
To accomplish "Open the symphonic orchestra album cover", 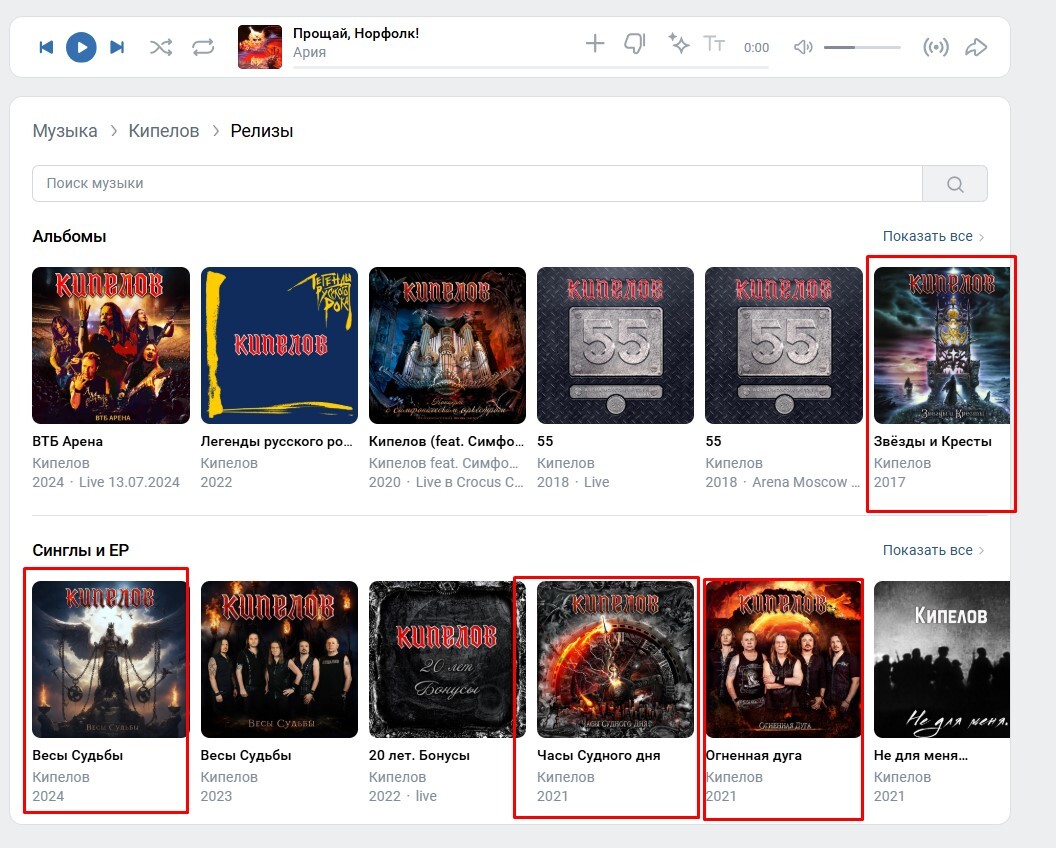I will [447, 346].
